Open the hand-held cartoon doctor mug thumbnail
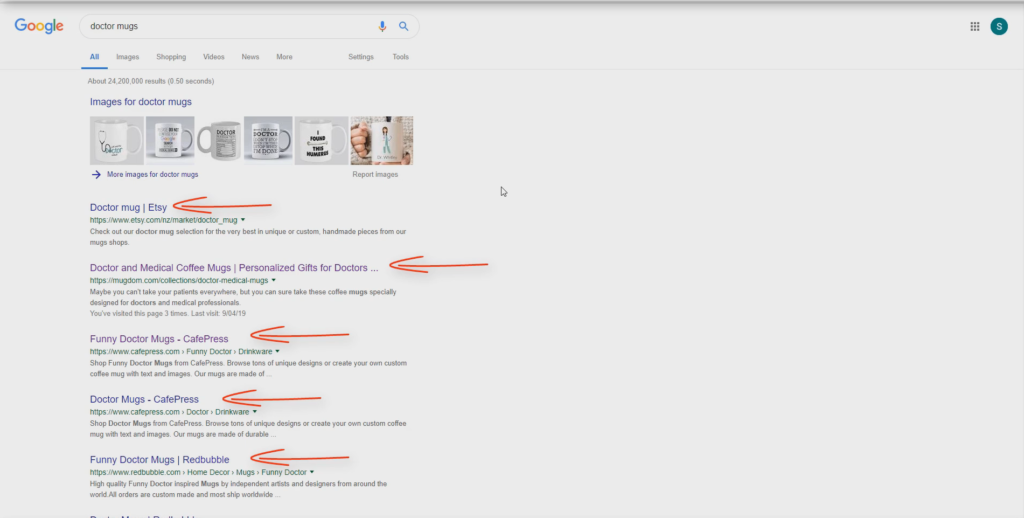Image resolution: width=1024 pixels, height=518 pixels. point(381,140)
